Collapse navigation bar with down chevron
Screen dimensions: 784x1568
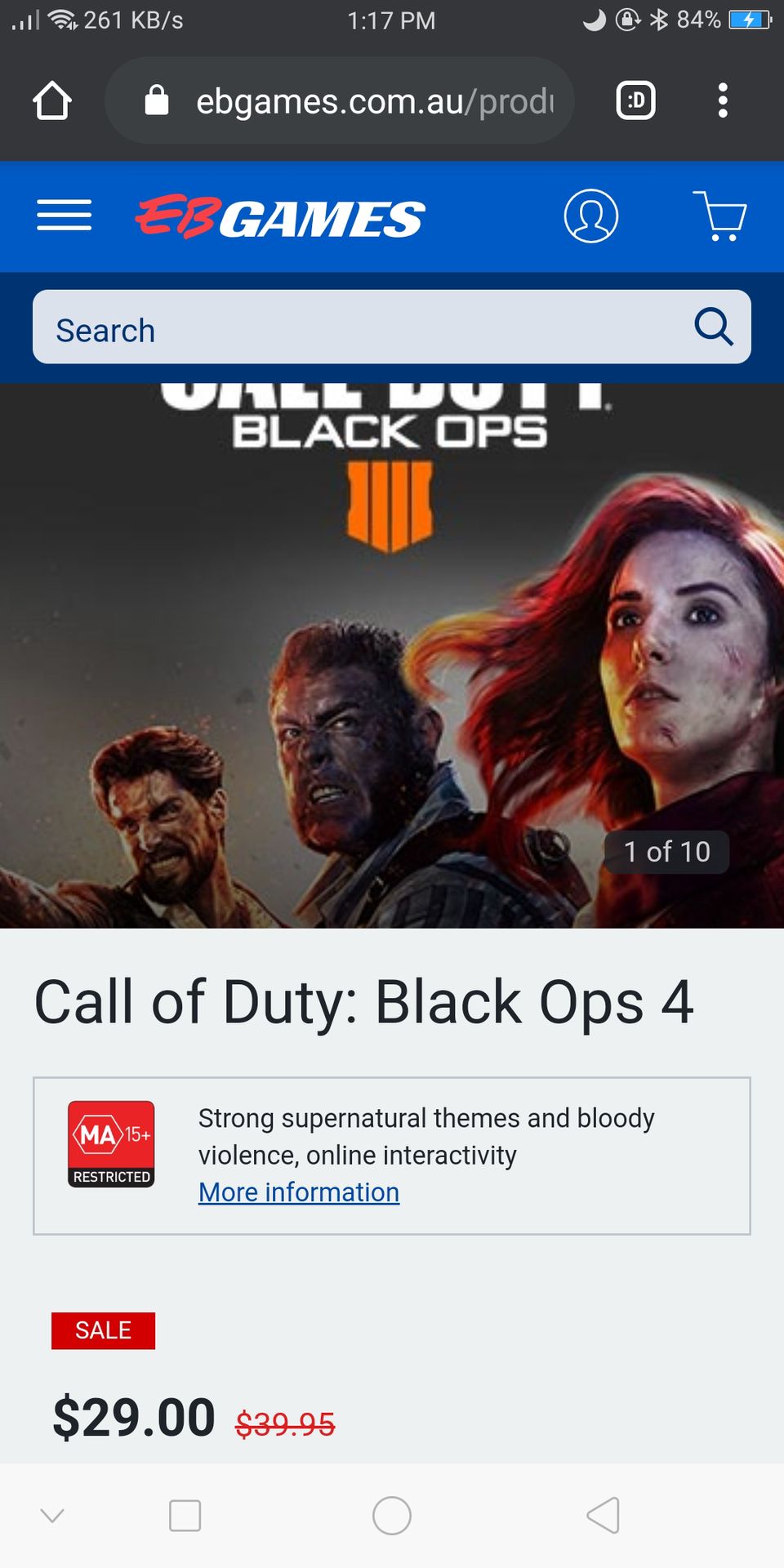click(x=52, y=1517)
